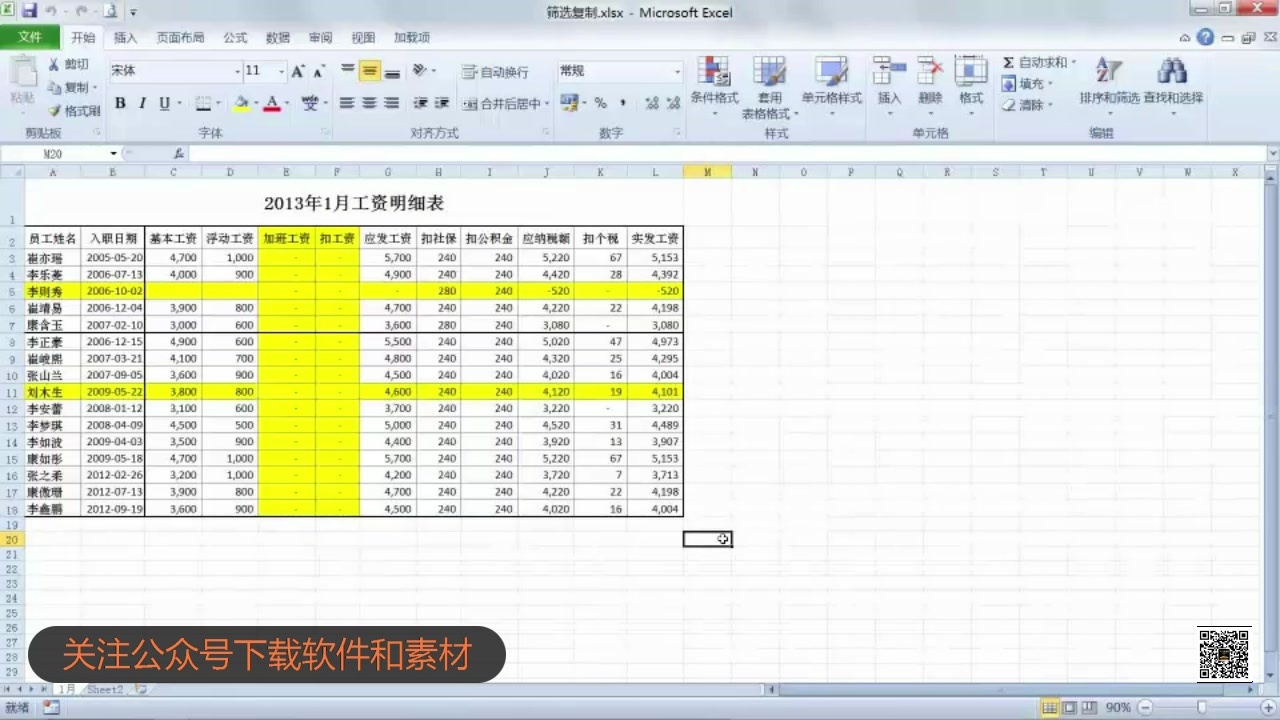Open Cell Styles (单元格样式) gallery
The width and height of the screenshot is (1280, 720).
(831, 86)
